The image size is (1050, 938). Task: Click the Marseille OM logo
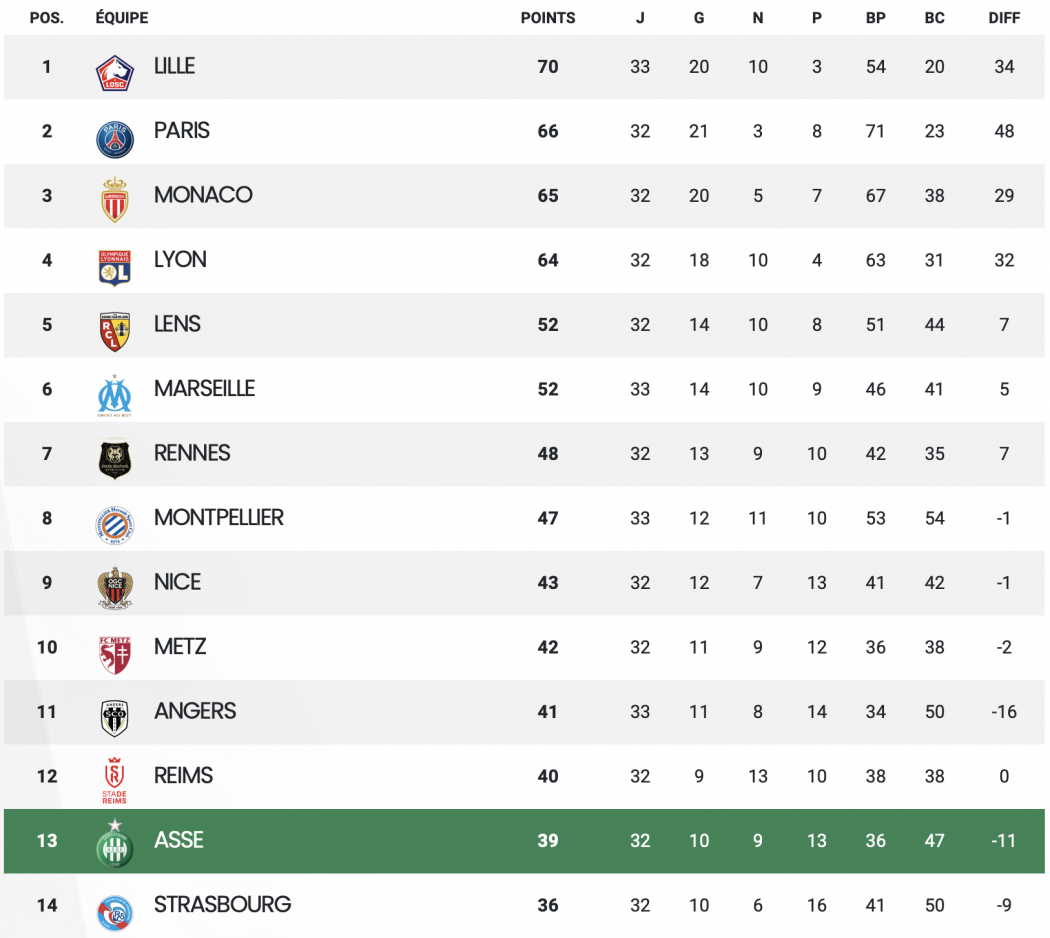coord(115,396)
